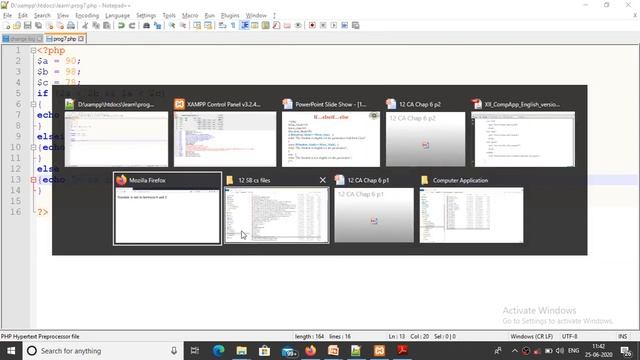Viewport: 640px width, 360px height.
Task: Close the 12 SB cs files window
Action: coord(322,180)
